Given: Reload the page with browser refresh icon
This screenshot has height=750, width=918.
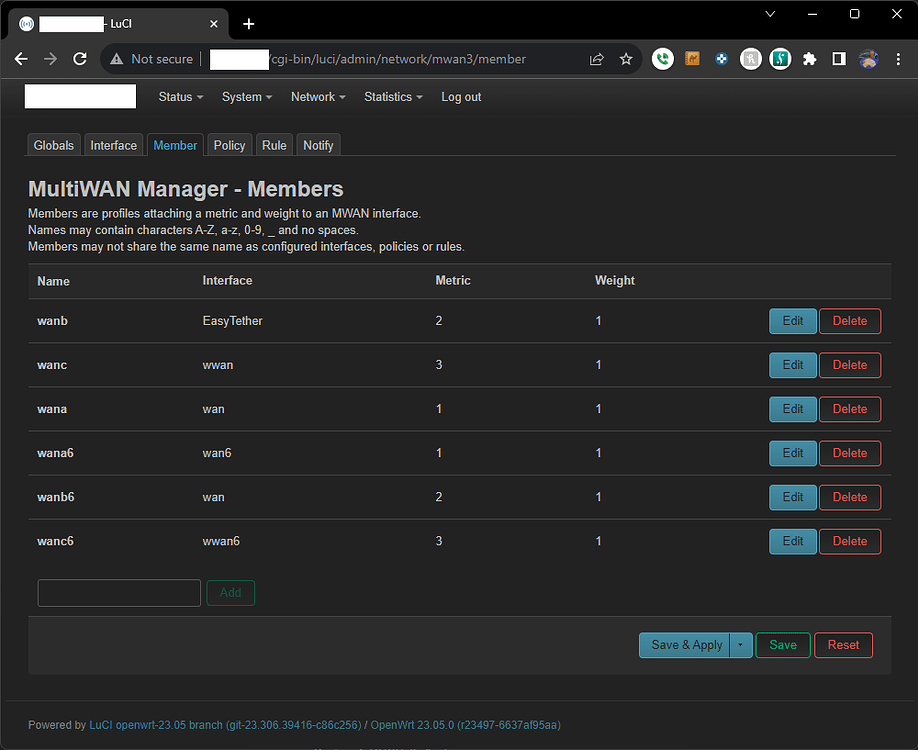Looking at the screenshot, I should 80,59.
